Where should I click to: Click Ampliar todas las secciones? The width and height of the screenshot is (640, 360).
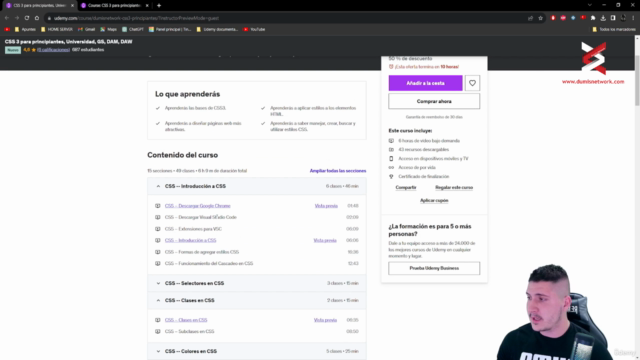click(338, 171)
